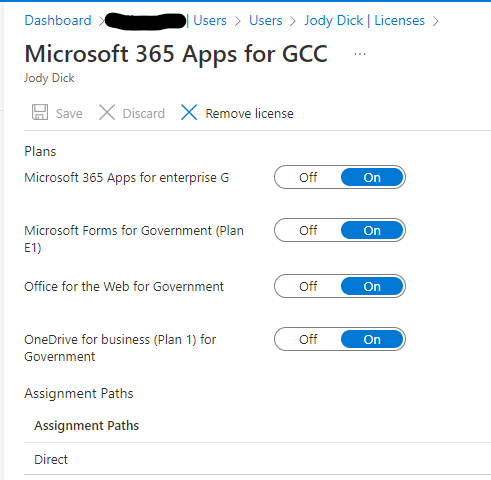The height and width of the screenshot is (480, 491).
Task: Select the Direct assignment path row
Action: click(257, 459)
